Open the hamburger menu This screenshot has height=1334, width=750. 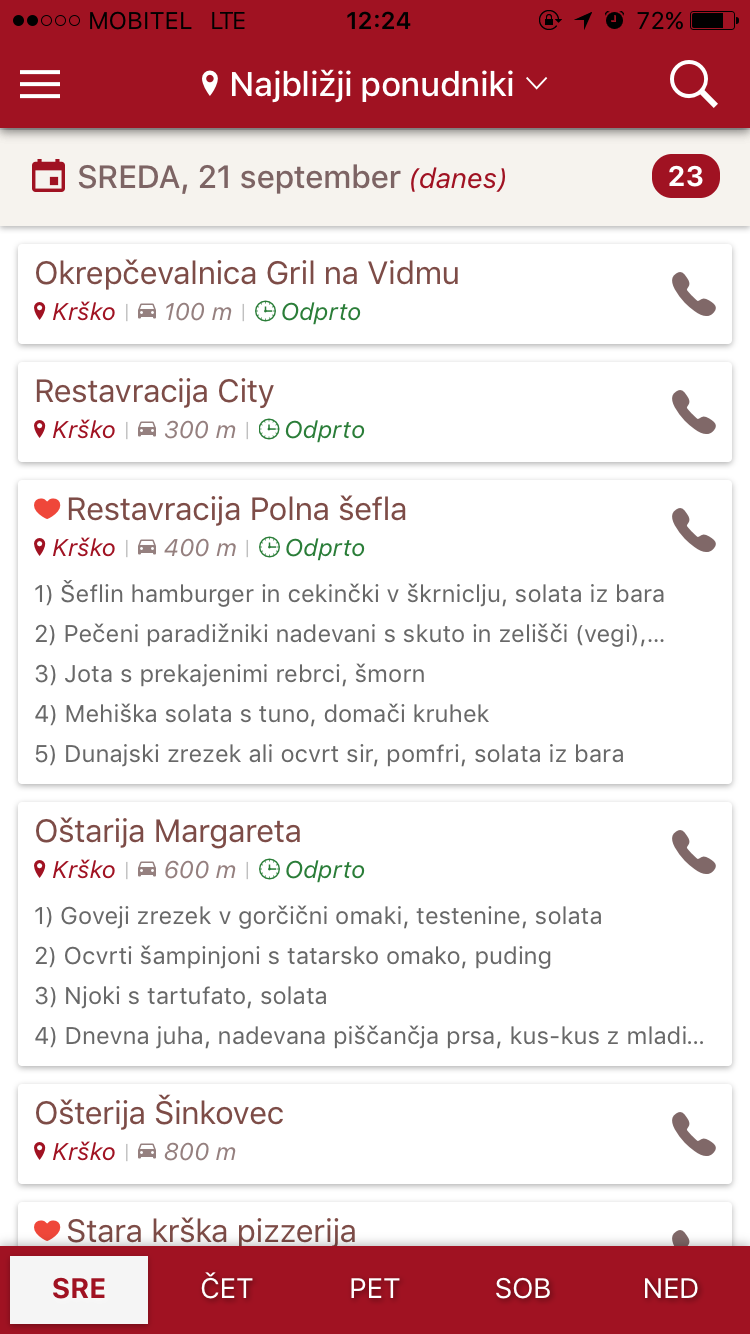click(x=40, y=84)
